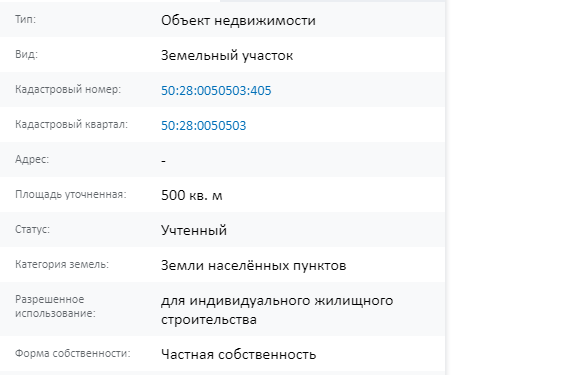Click the 'Тип:' row label

[x=25, y=19]
